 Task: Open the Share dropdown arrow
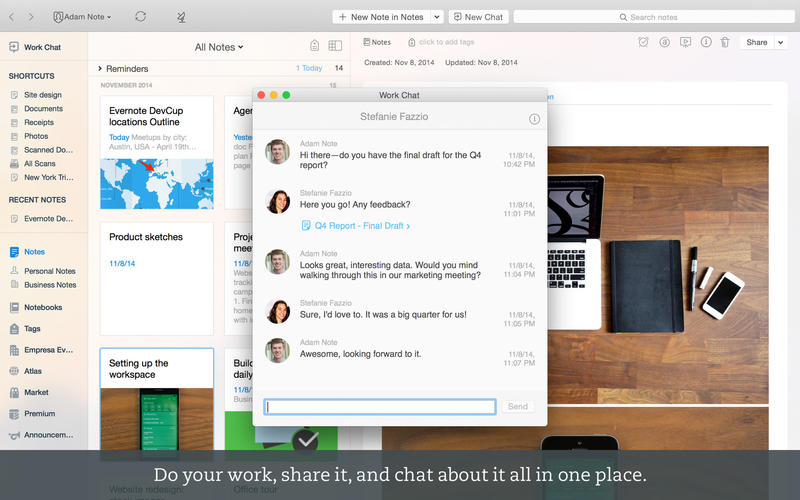click(781, 42)
